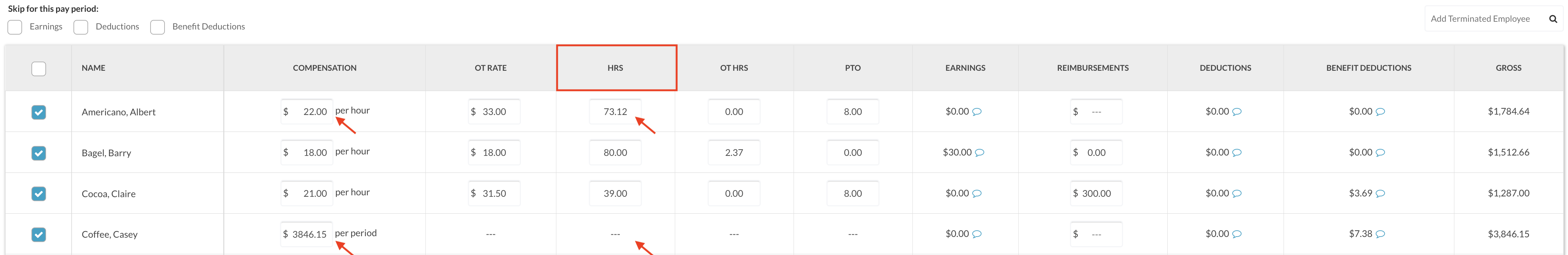Image resolution: width=1568 pixels, height=255 pixels.
Task: Enable skip Benefit Deductions checkbox
Action: [158, 27]
